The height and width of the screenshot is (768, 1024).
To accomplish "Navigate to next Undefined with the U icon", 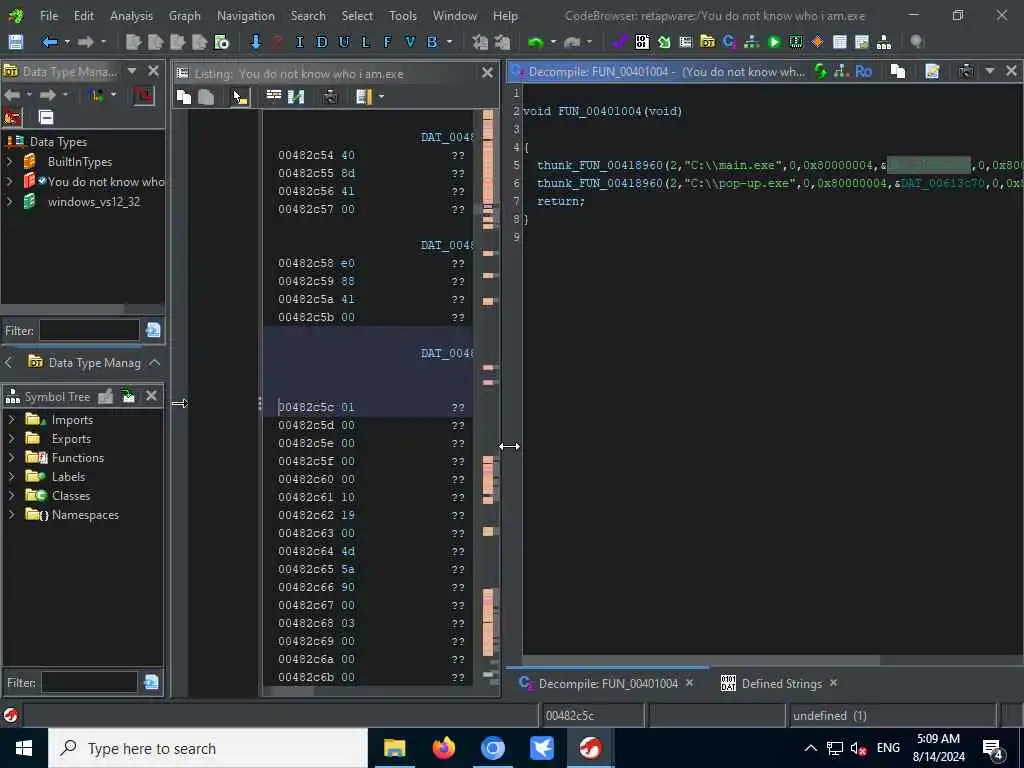I will (344, 42).
